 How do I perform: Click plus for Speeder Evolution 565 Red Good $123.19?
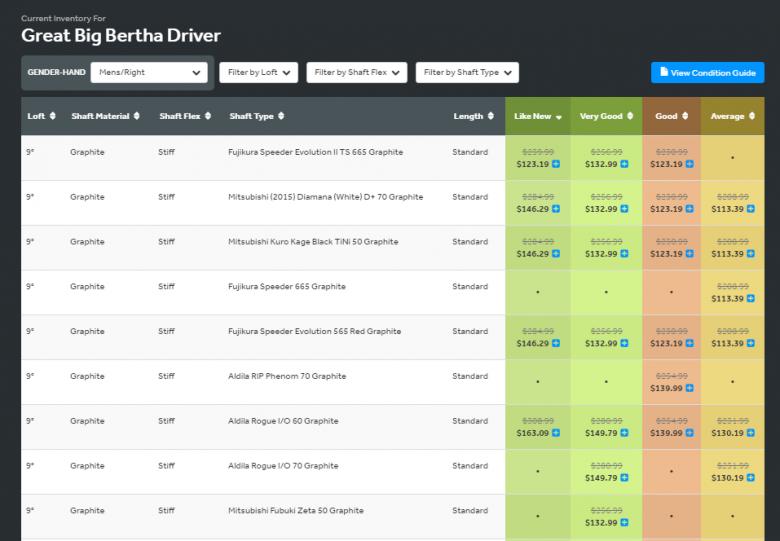pyautogui.click(x=688, y=344)
